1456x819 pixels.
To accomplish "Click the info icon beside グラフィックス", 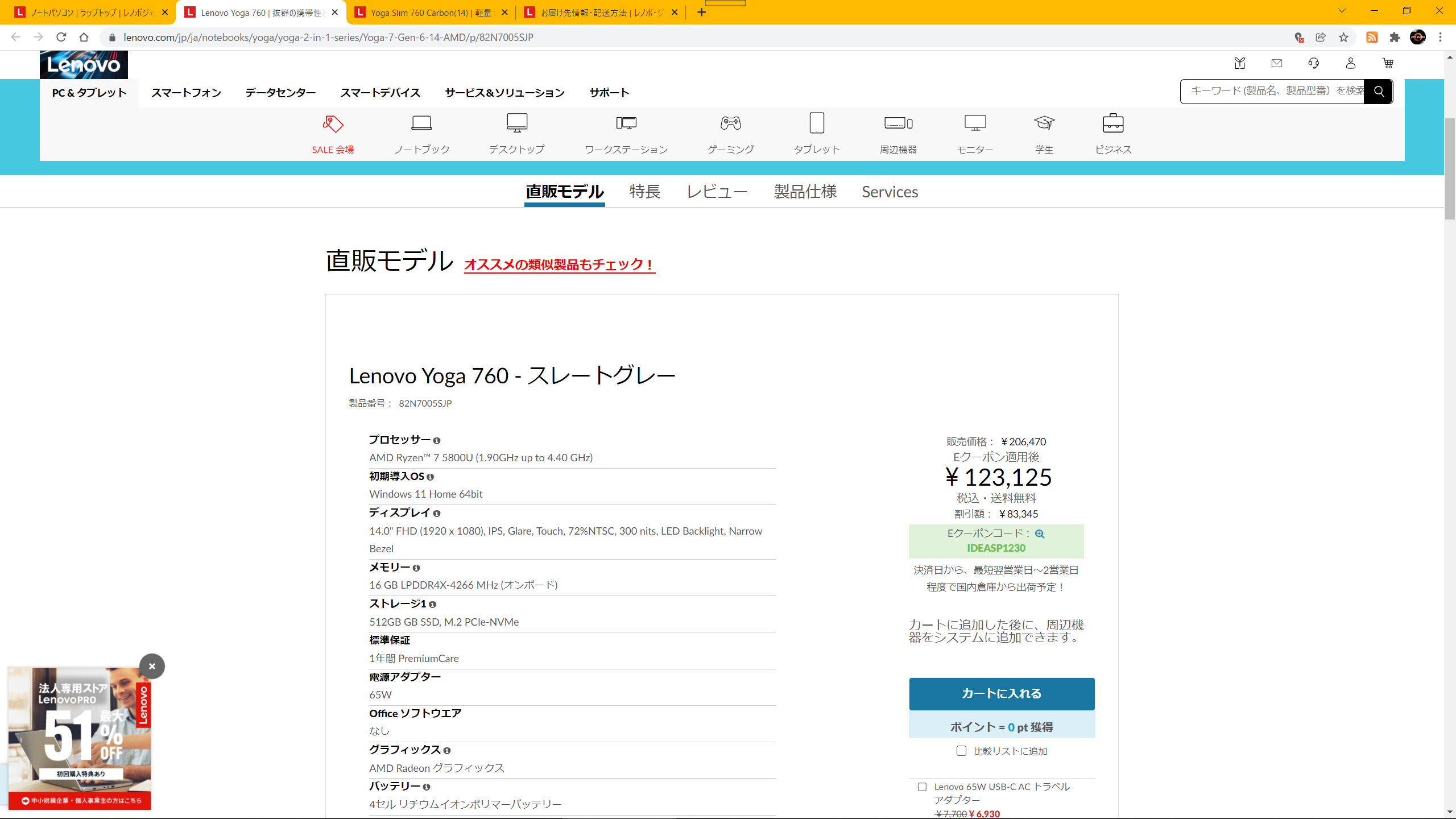I will coord(447,751).
